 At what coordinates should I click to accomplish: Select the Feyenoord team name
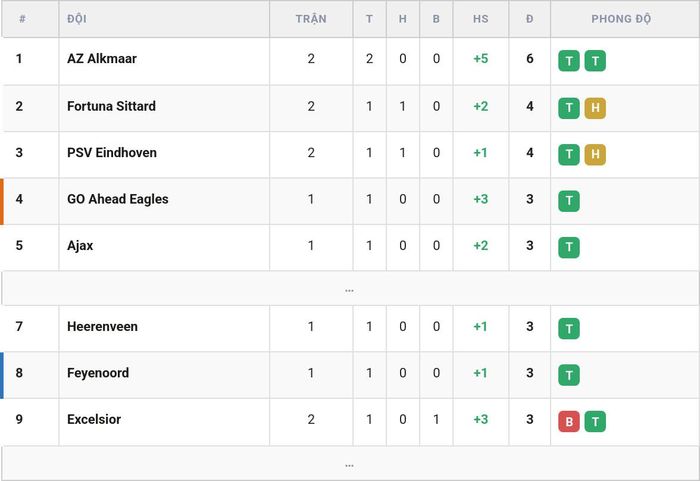pos(98,373)
